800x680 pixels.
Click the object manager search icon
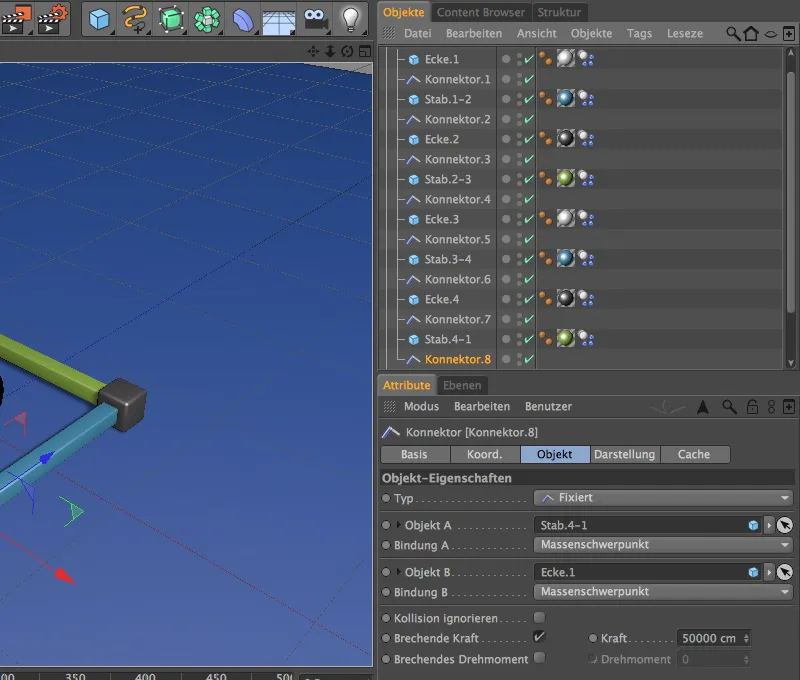(x=733, y=34)
